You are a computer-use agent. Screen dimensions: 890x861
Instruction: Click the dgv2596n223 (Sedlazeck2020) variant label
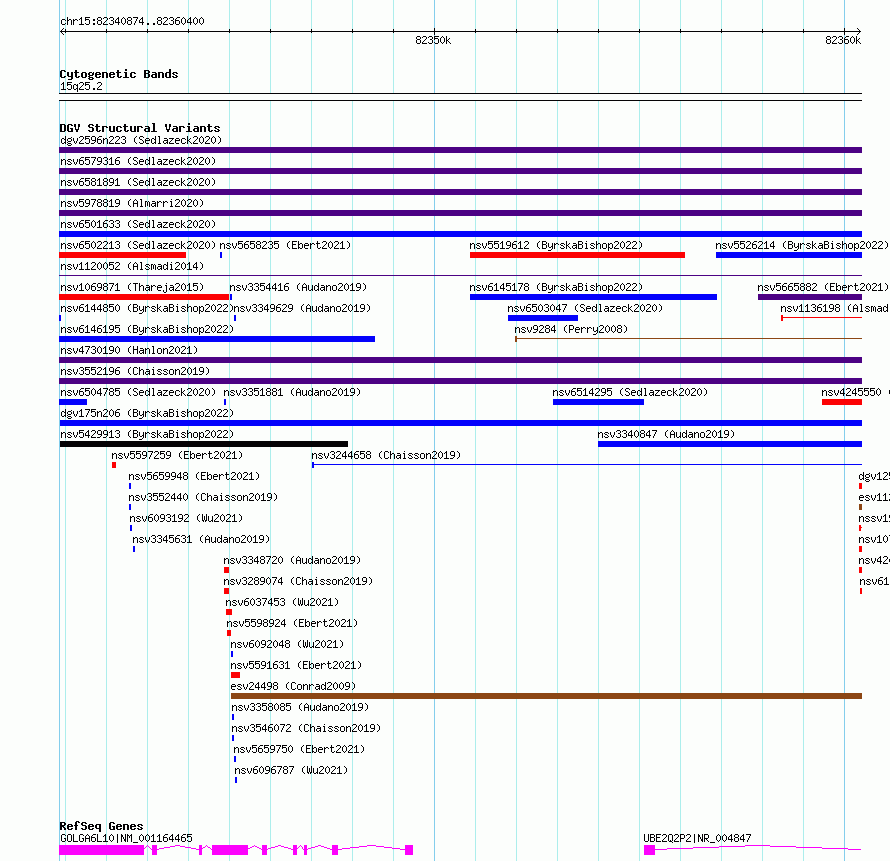tap(141, 140)
